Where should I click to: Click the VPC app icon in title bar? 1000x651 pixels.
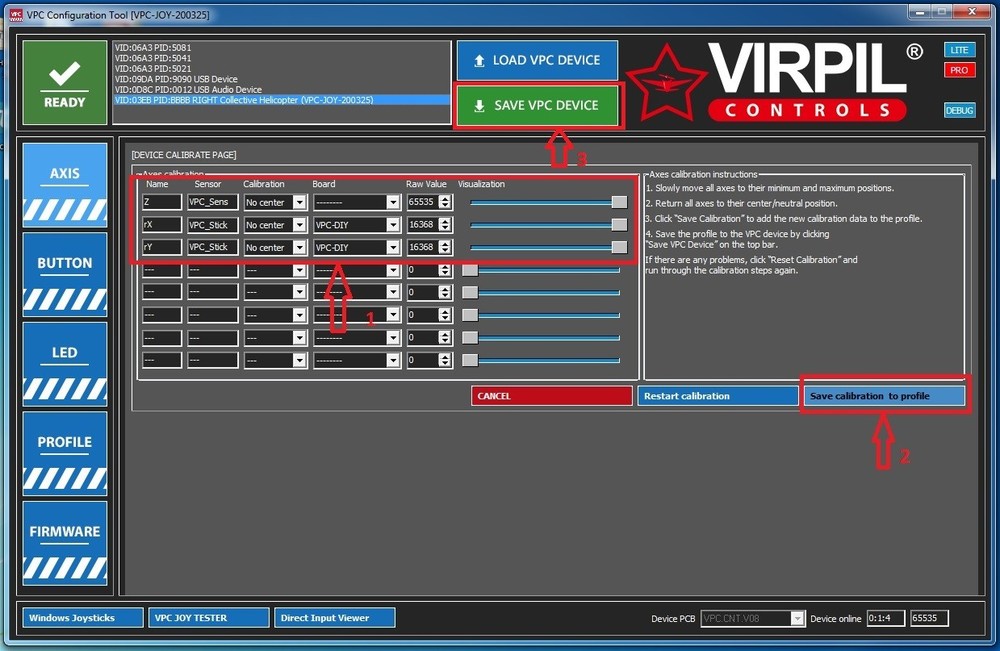pyautogui.click(x=15, y=15)
